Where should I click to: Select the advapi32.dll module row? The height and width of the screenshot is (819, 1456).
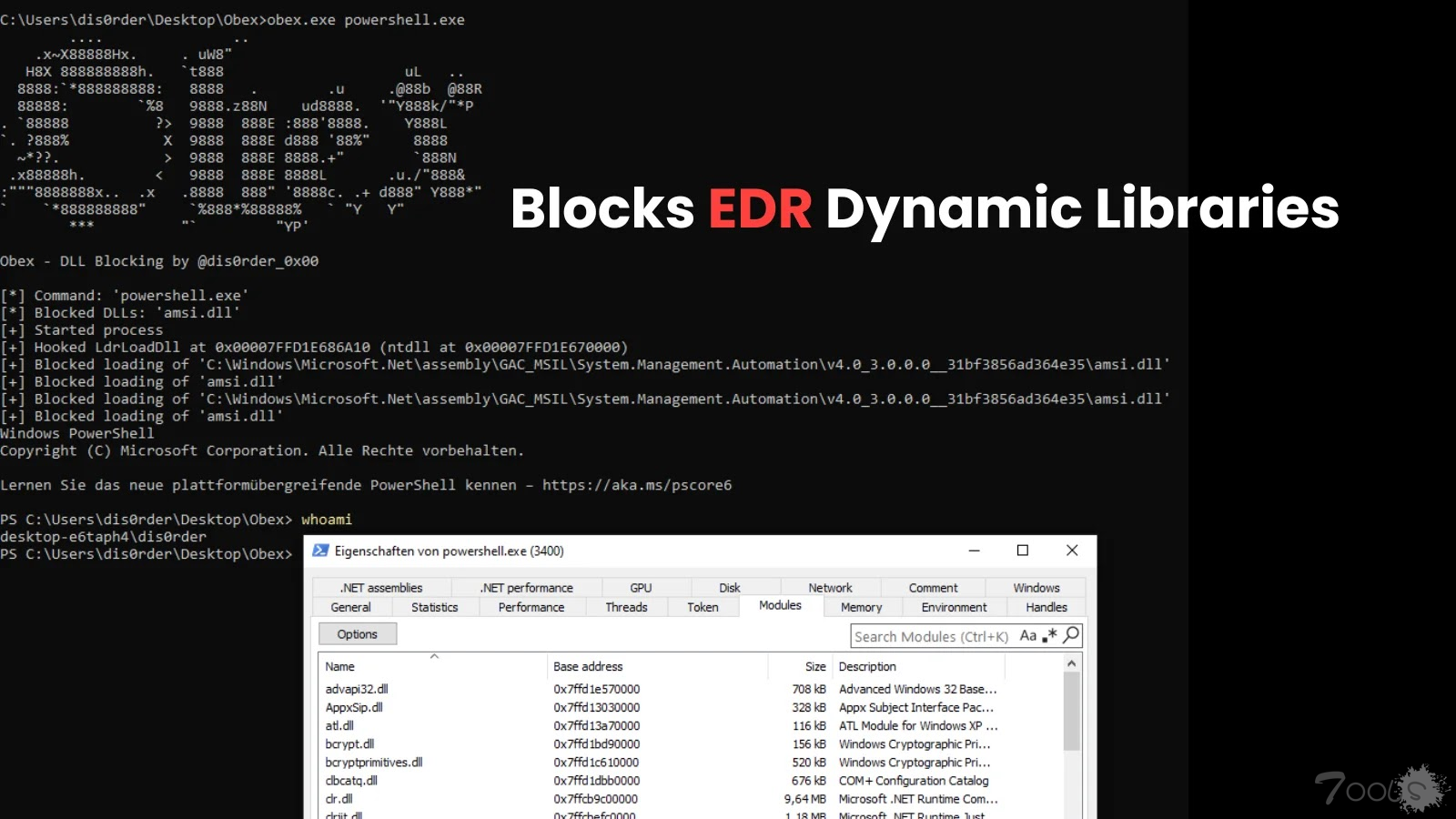[x=357, y=689]
